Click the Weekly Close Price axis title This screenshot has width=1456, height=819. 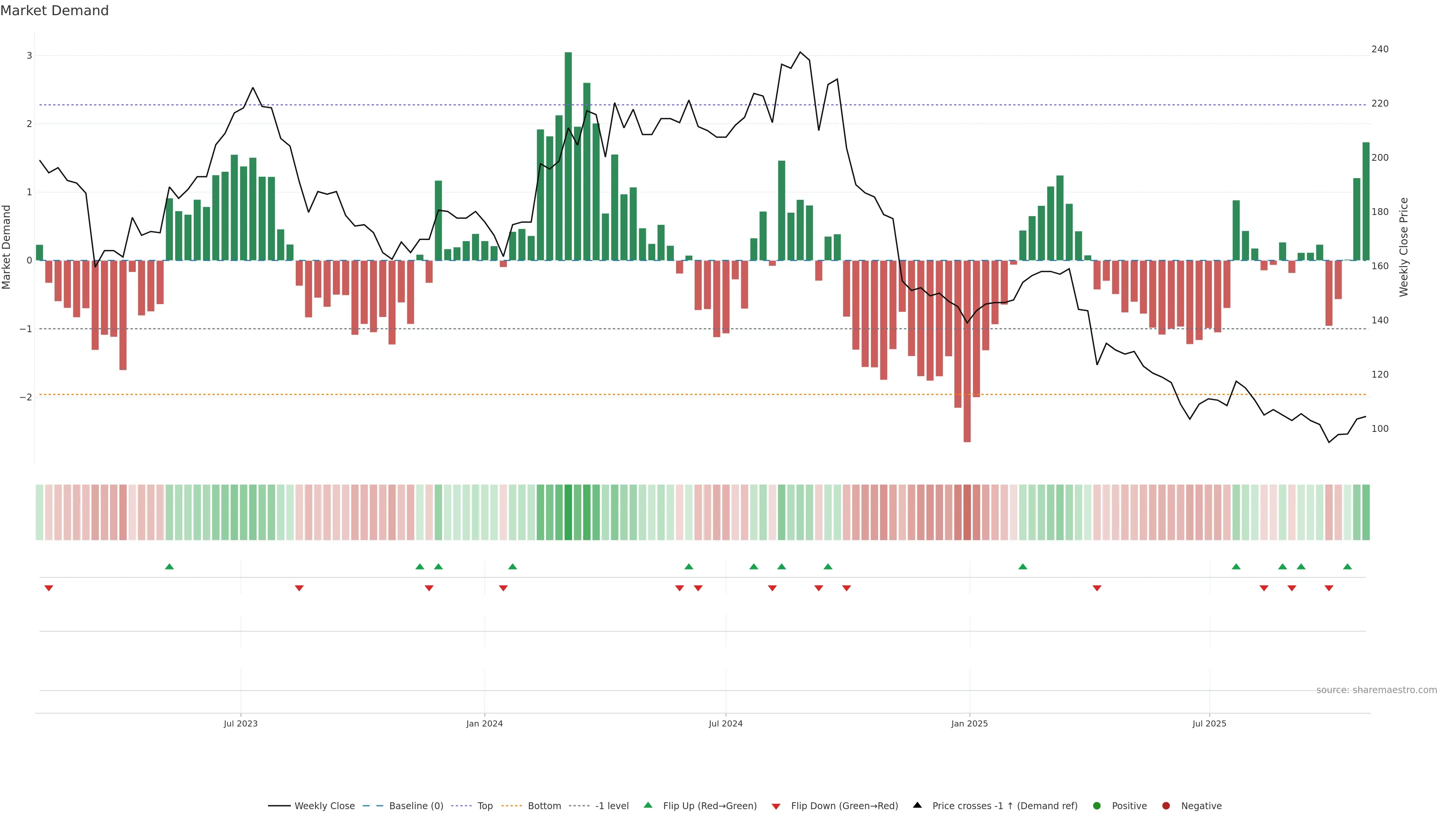(x=1403, y=247)
